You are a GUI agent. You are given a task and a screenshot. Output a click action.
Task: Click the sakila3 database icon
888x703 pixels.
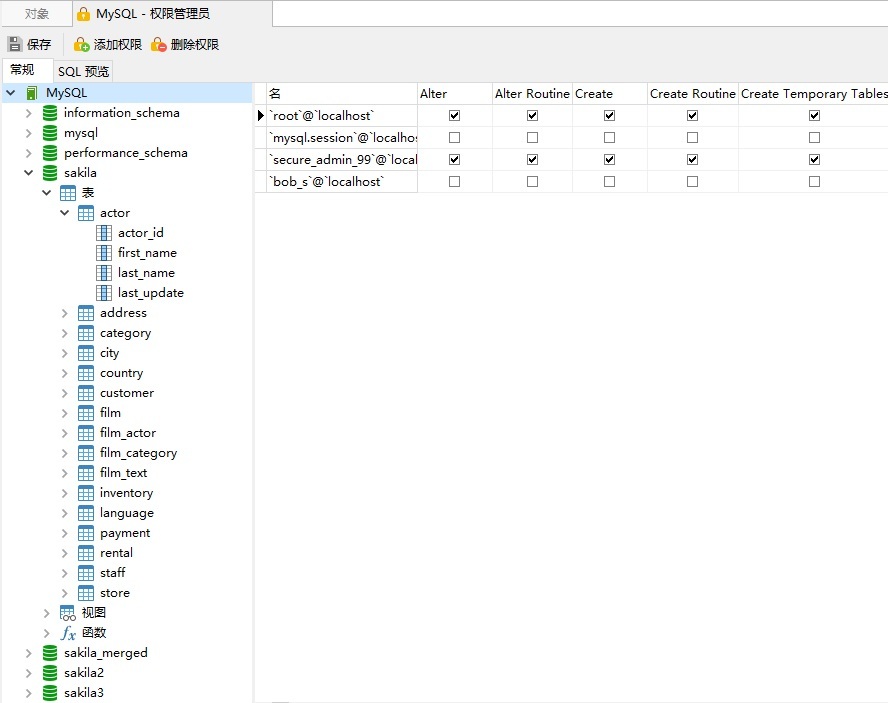[x=50, y=693]
